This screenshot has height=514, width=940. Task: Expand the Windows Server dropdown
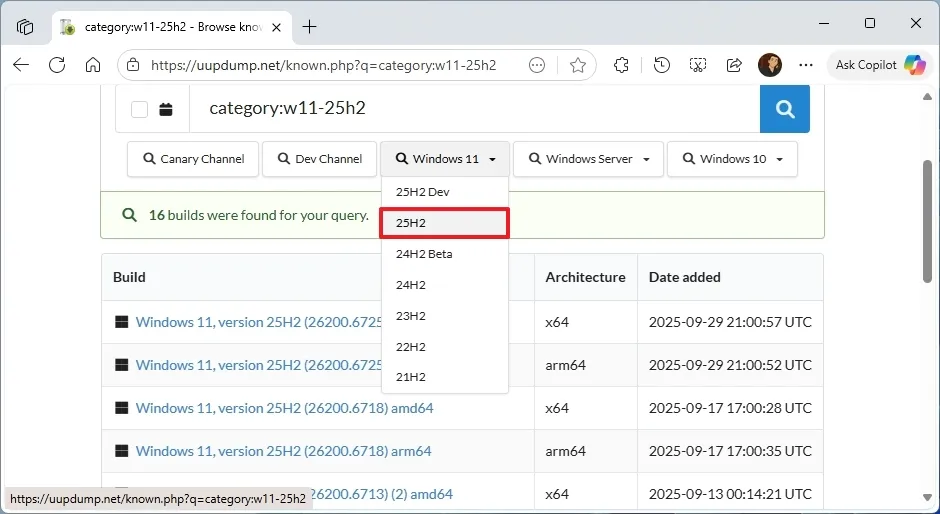coord(589,159)
